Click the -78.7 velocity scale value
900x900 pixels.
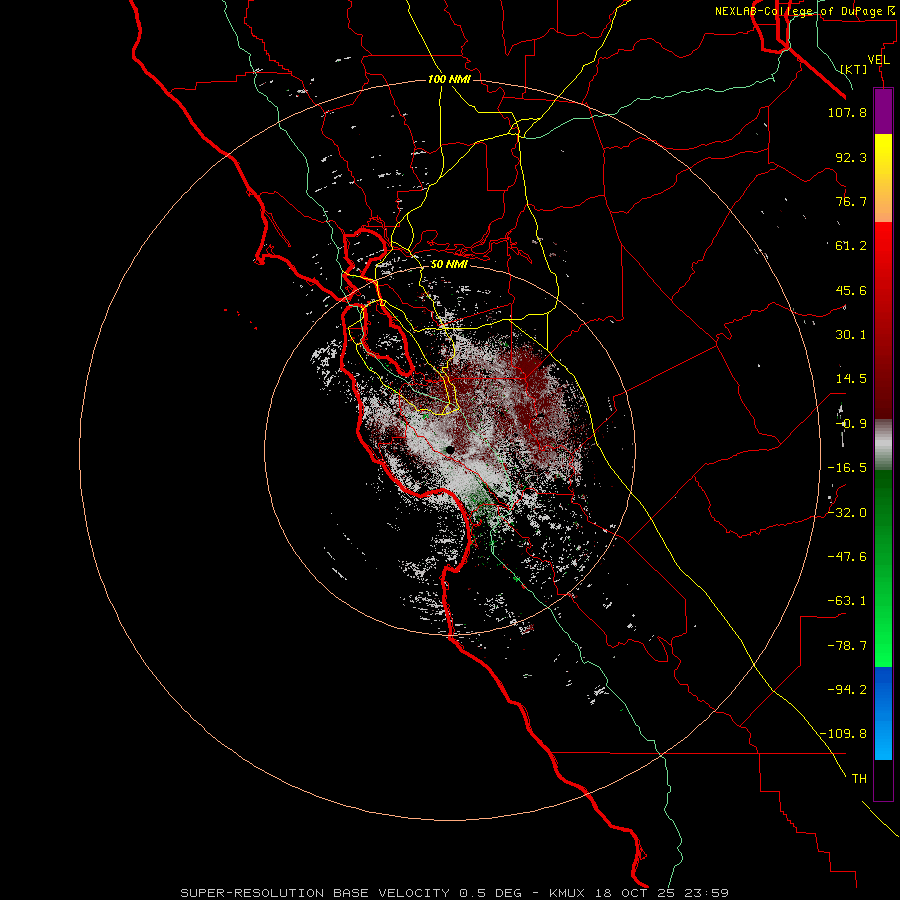coord(847,646)
